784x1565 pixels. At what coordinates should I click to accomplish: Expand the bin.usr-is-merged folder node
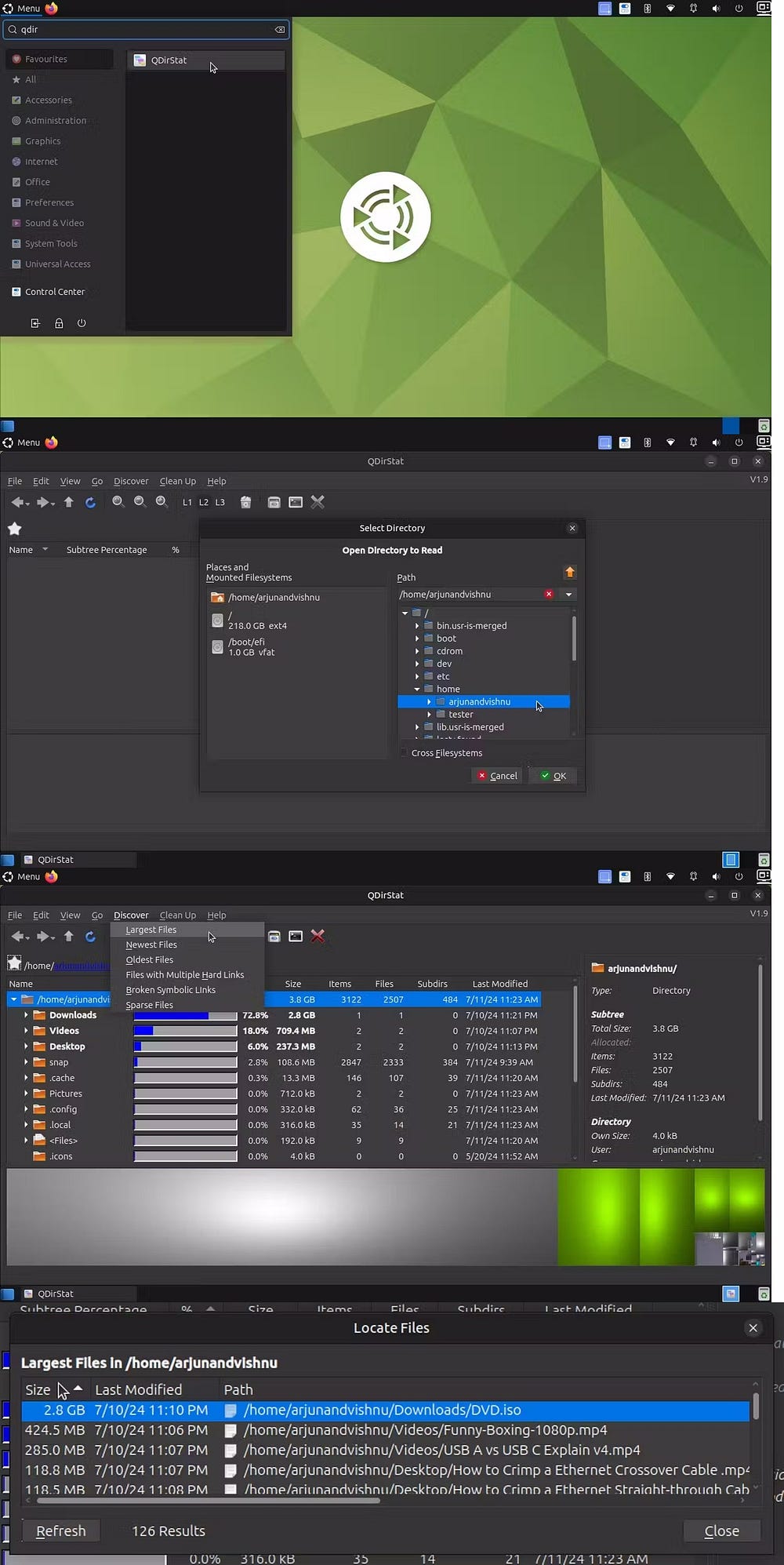pos(417,626)
